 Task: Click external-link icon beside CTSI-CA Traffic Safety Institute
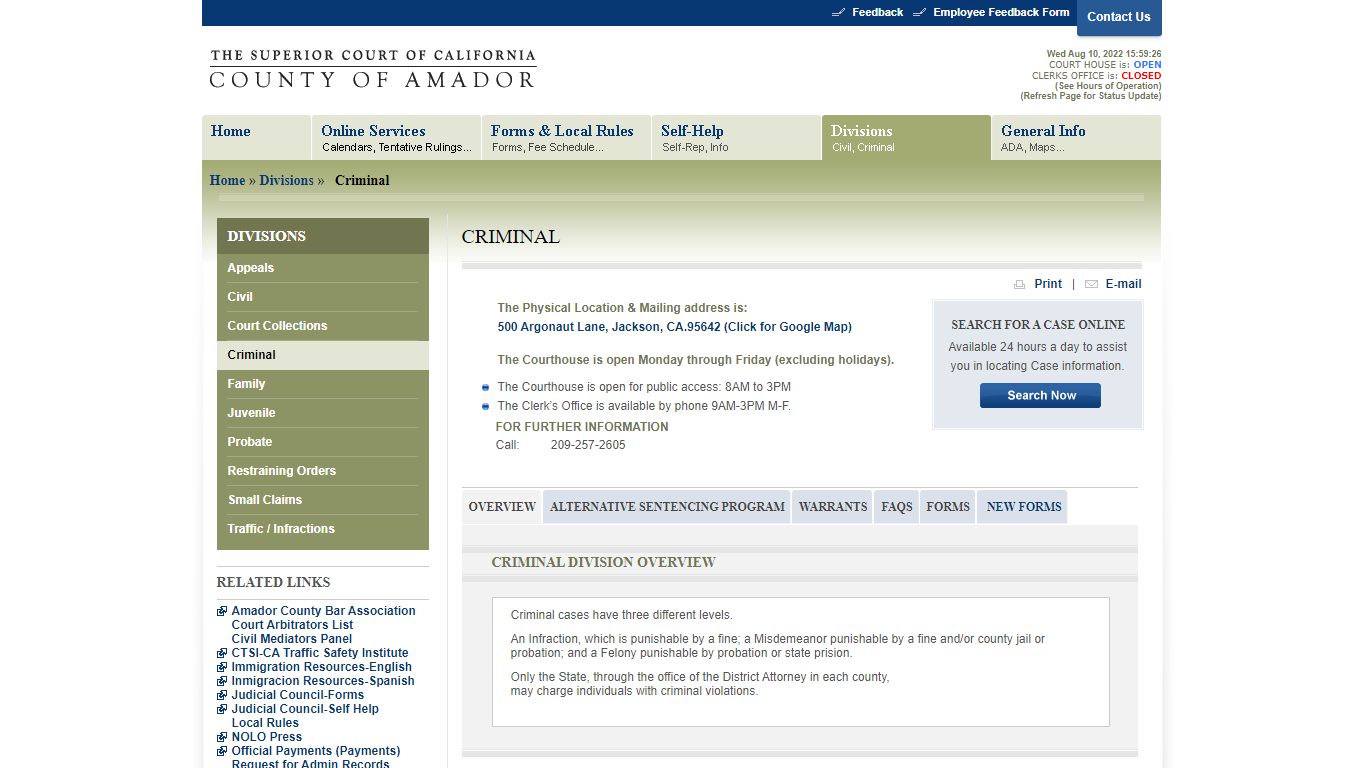[x=222, y=653]
